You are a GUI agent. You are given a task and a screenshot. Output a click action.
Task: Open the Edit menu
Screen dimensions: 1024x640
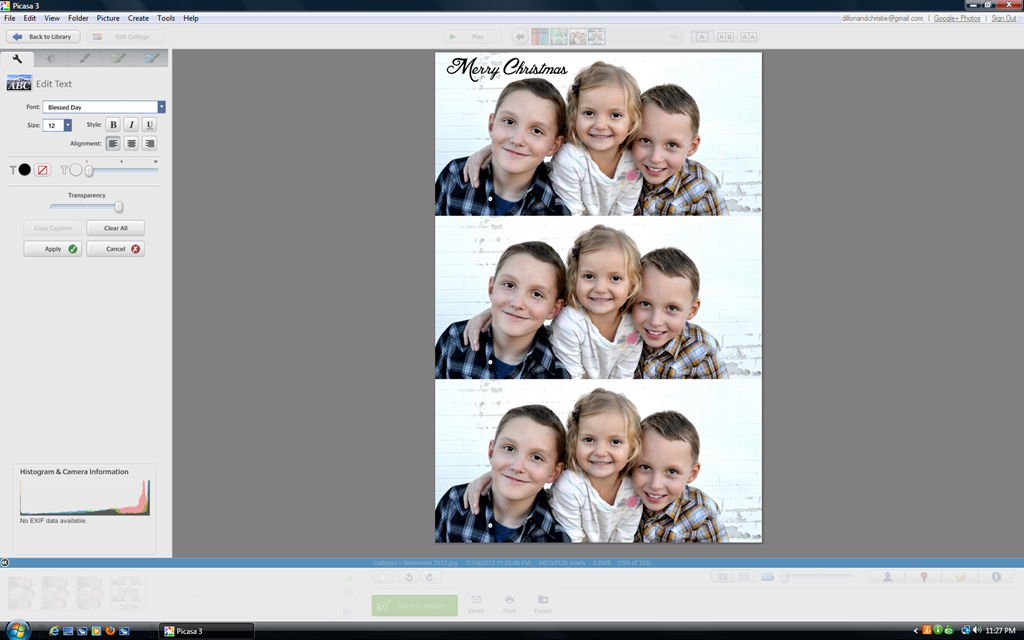coord(30,18)
